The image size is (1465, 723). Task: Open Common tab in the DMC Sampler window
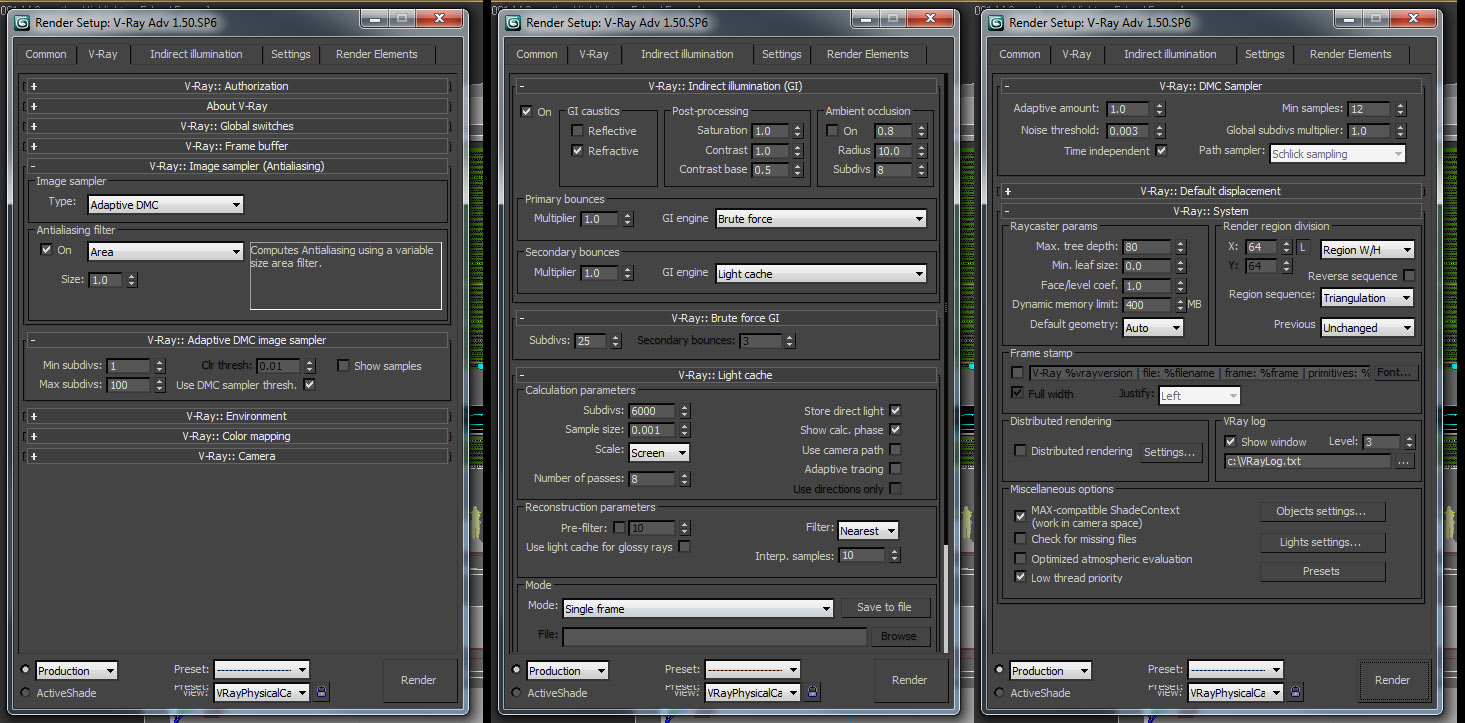pyautogui.click(x=1019, y=54)
